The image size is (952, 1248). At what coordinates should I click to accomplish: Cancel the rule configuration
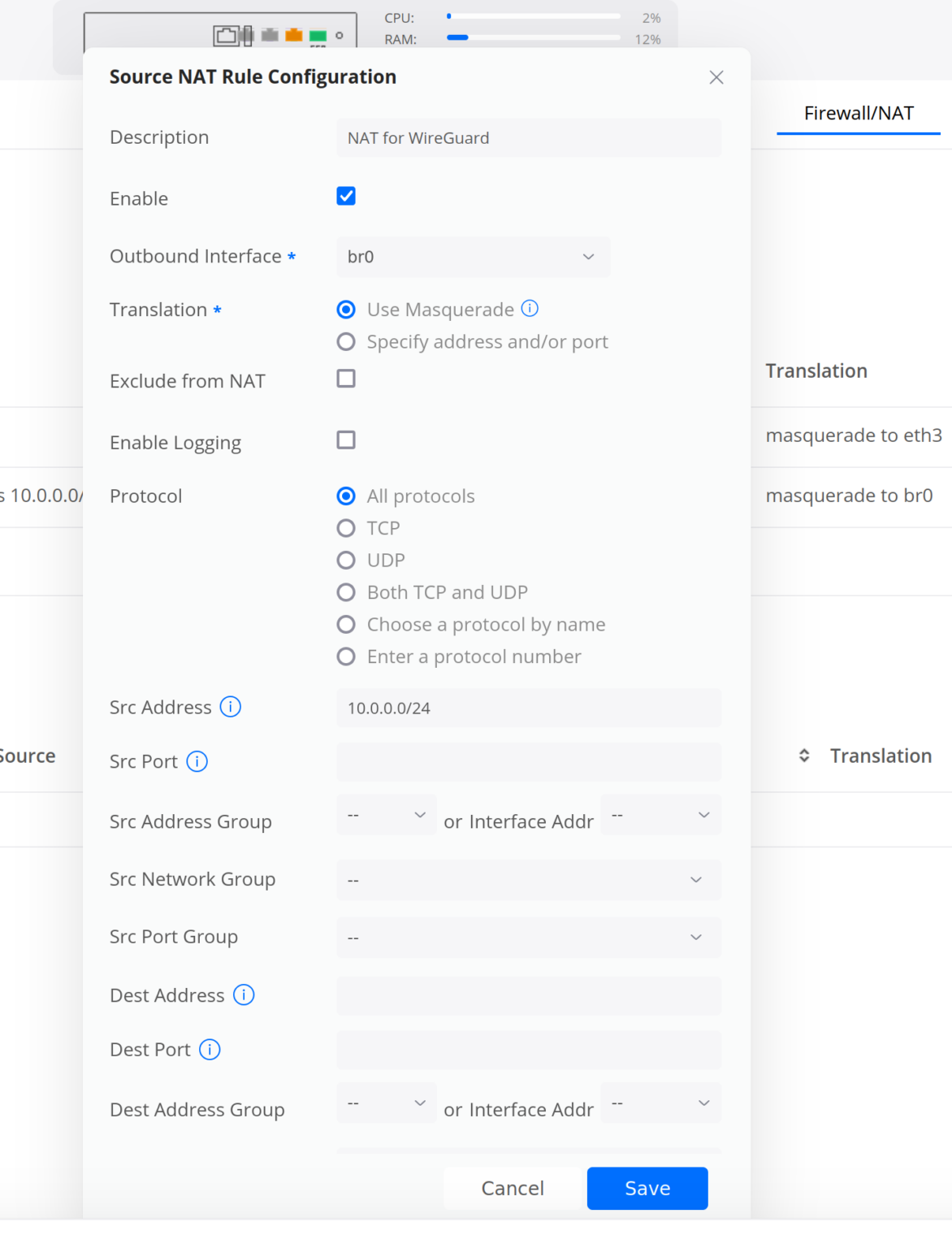click(513, 1188)
